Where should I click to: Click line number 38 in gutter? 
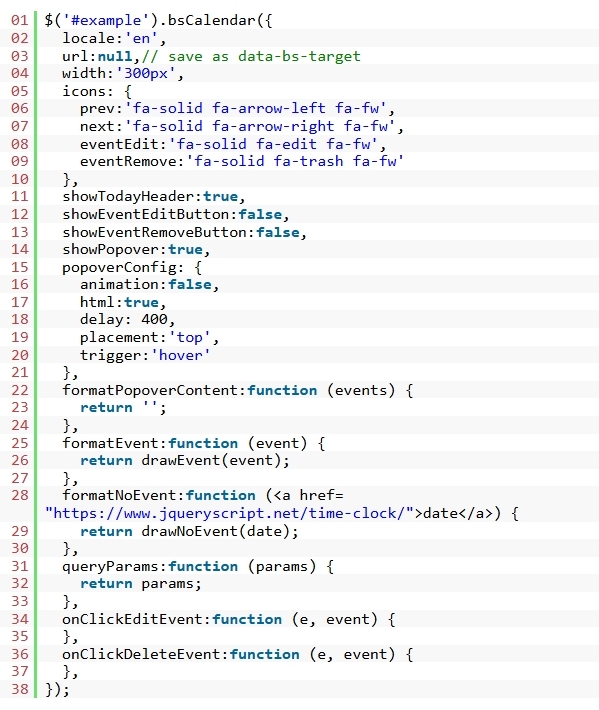tap(19, 689)
